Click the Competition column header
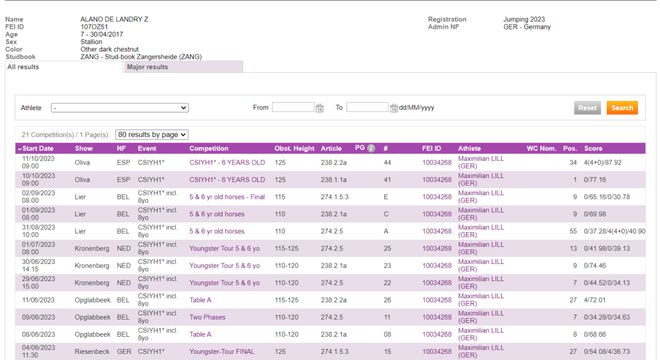This screenshot has height=360, width=660. (209, 149)
